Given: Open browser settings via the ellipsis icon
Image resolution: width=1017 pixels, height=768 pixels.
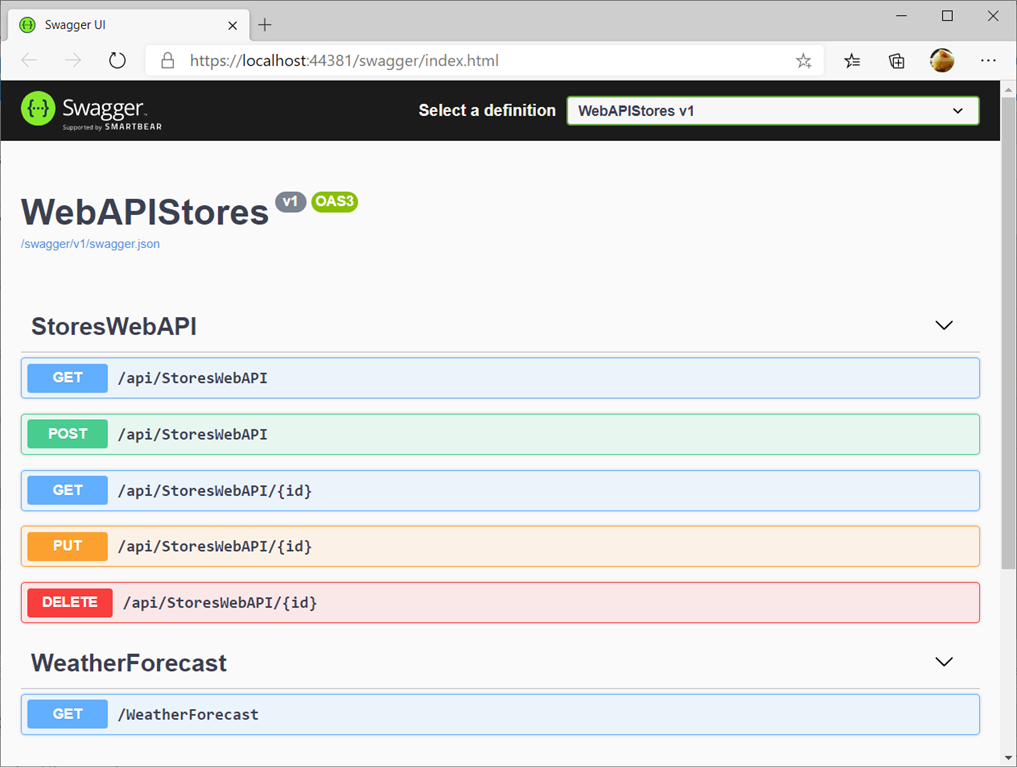Looking at the screenshot, I should click(988, 60).
